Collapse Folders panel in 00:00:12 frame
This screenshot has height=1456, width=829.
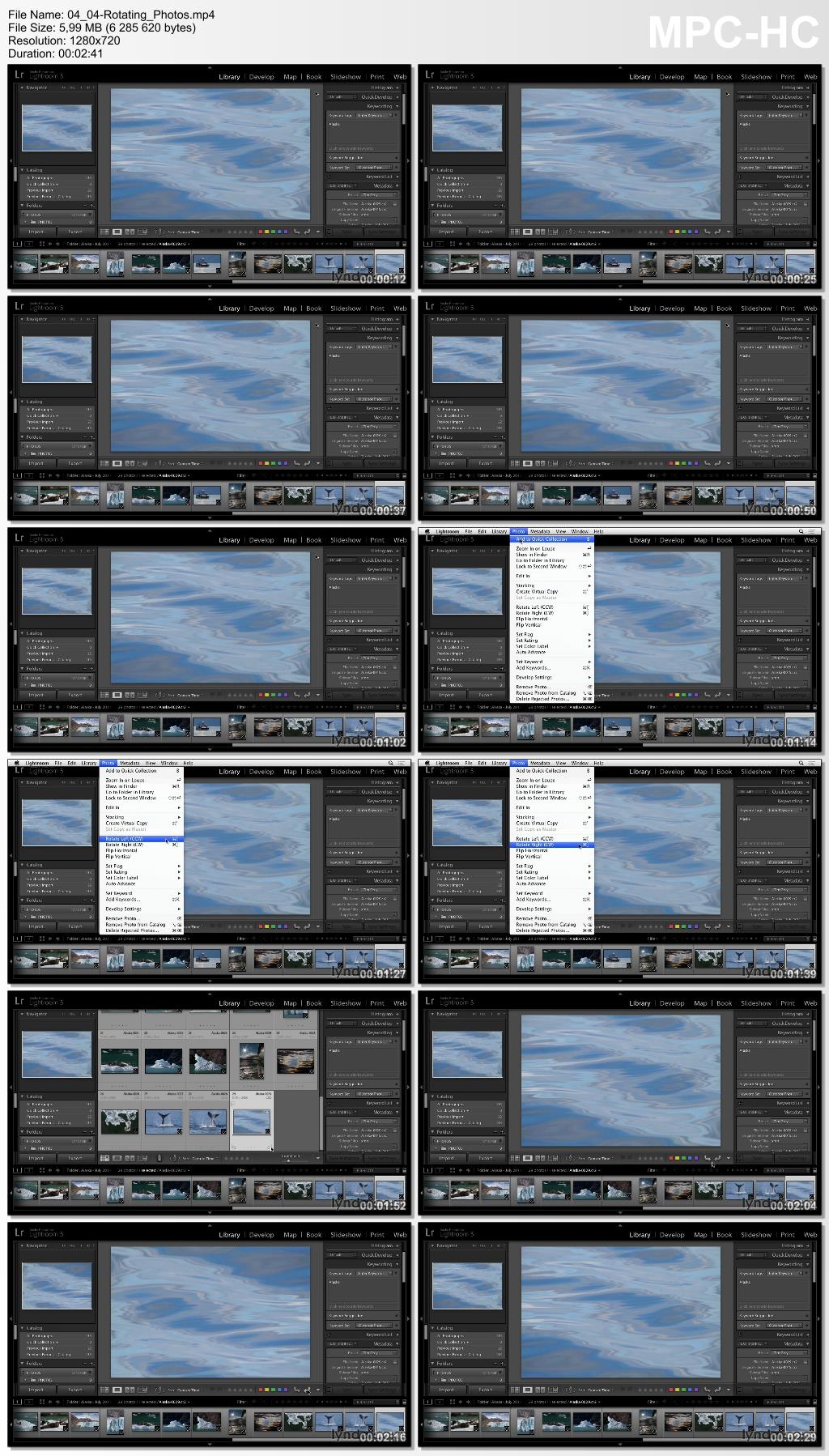(23, 205)
